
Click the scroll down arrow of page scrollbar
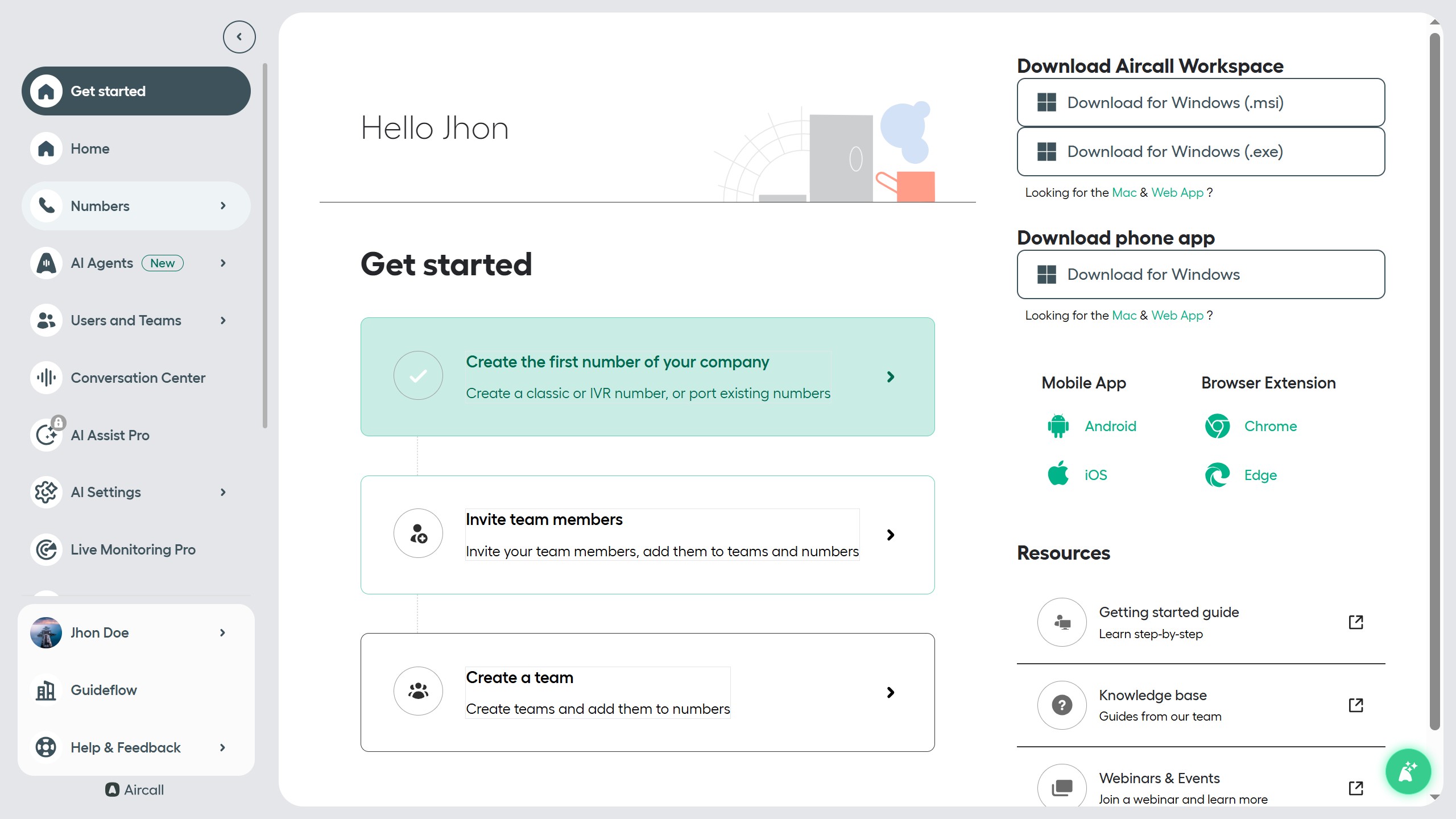(1435, 797)
